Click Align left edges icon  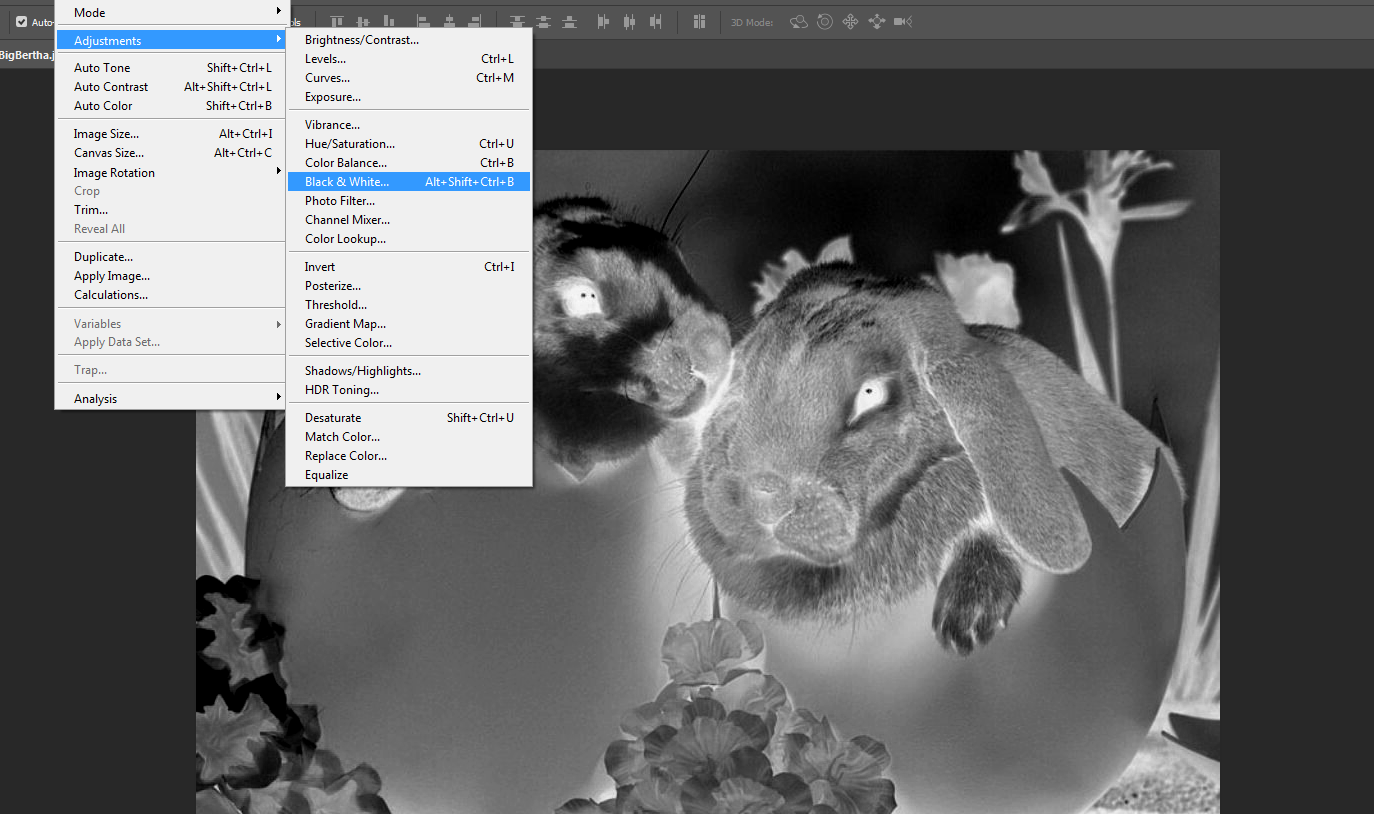coord(424,21)
